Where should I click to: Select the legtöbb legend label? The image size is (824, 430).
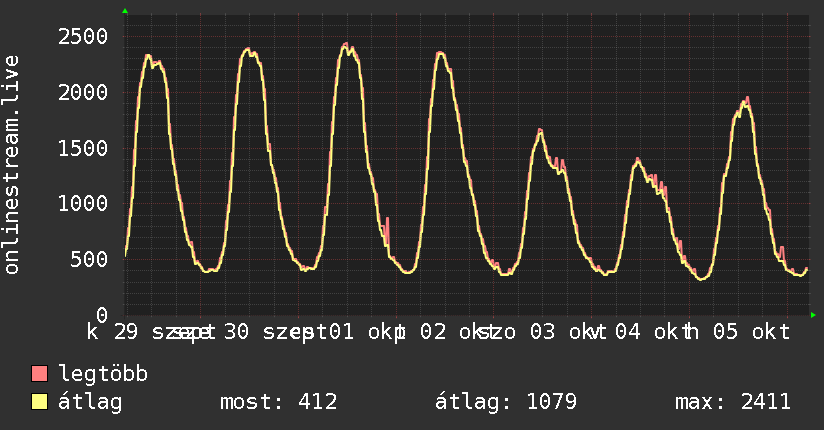(x=103, y=374)
